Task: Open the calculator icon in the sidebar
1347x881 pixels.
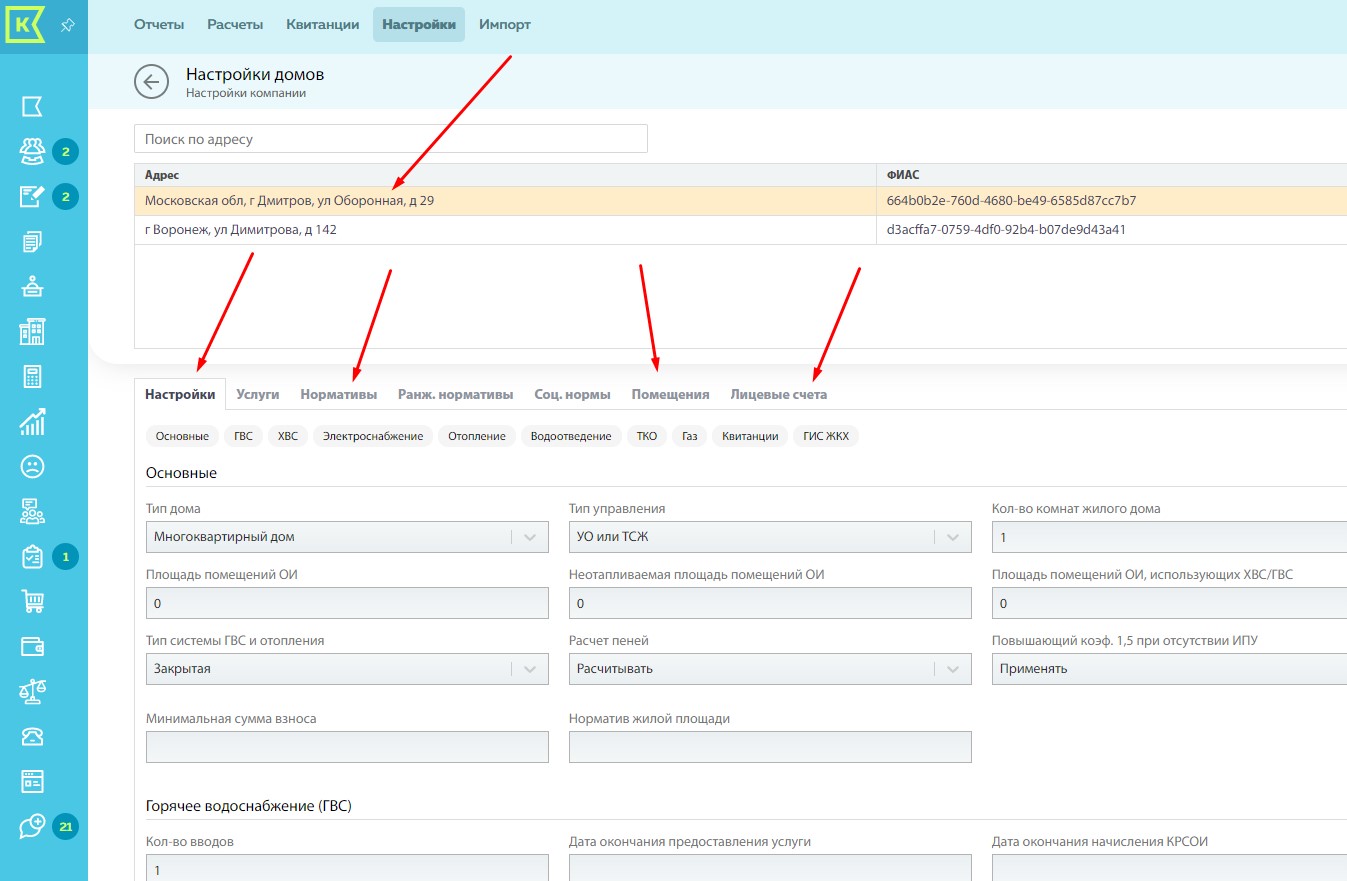Action: [32, 376]
